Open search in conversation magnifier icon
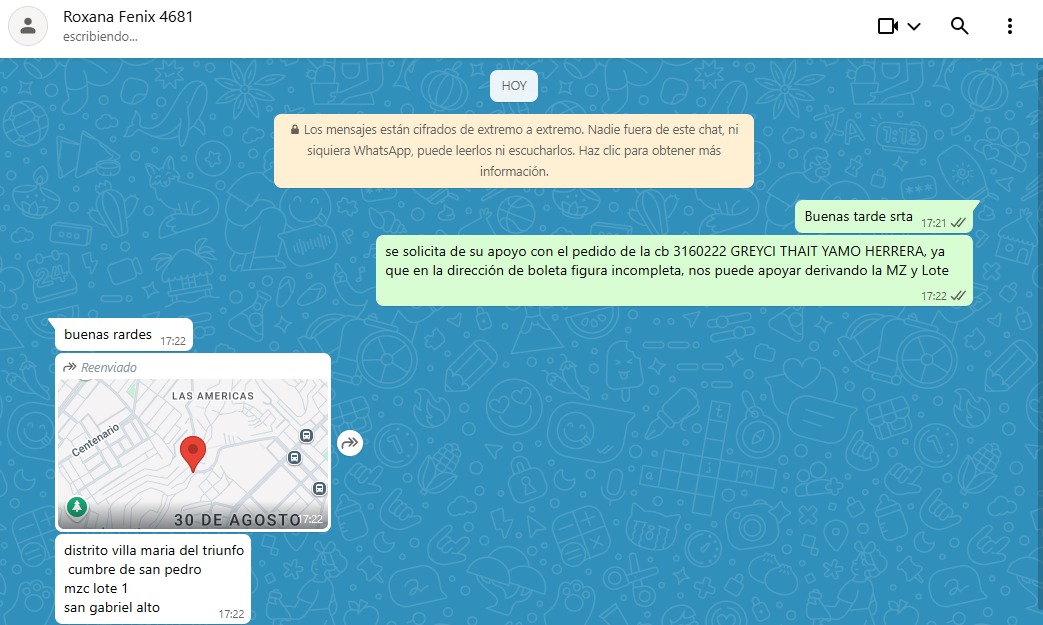The width and height of the screenshot is (1043, 625). click(959, 27)
